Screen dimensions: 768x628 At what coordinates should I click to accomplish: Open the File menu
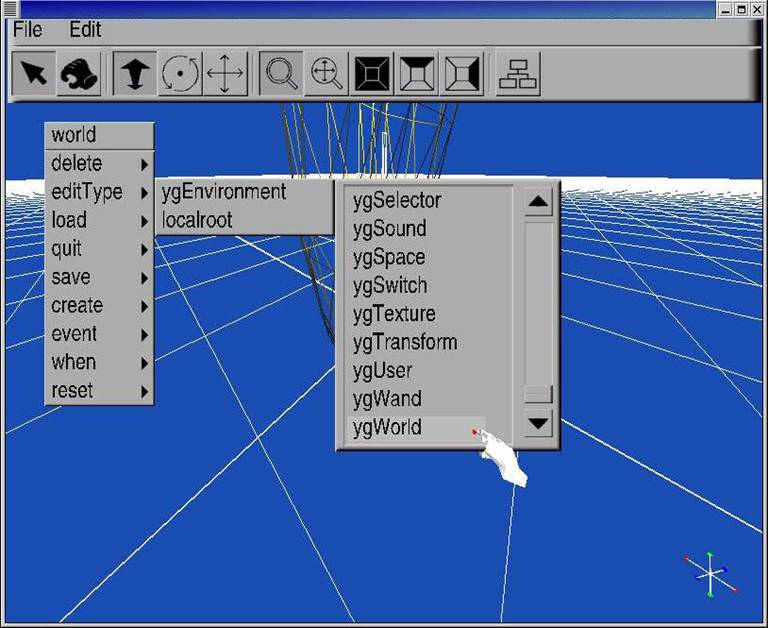27,30
